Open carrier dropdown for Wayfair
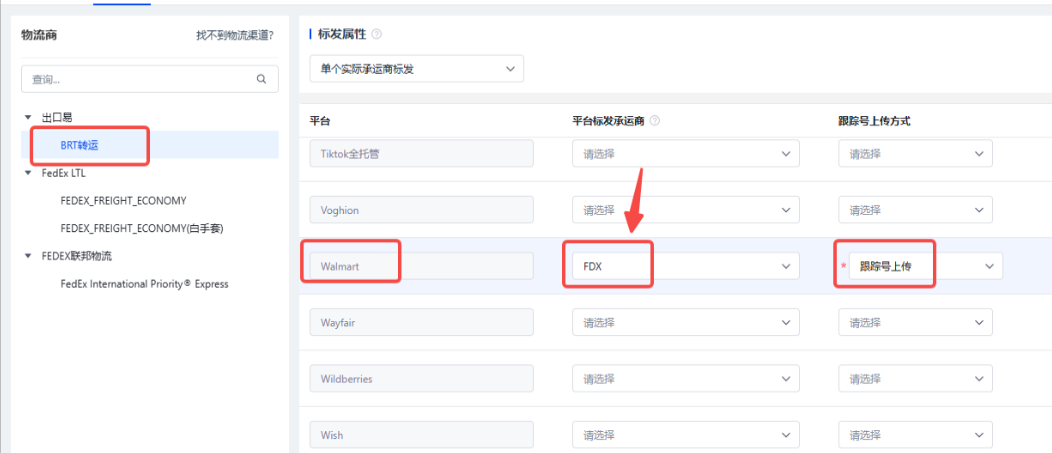 686,322
